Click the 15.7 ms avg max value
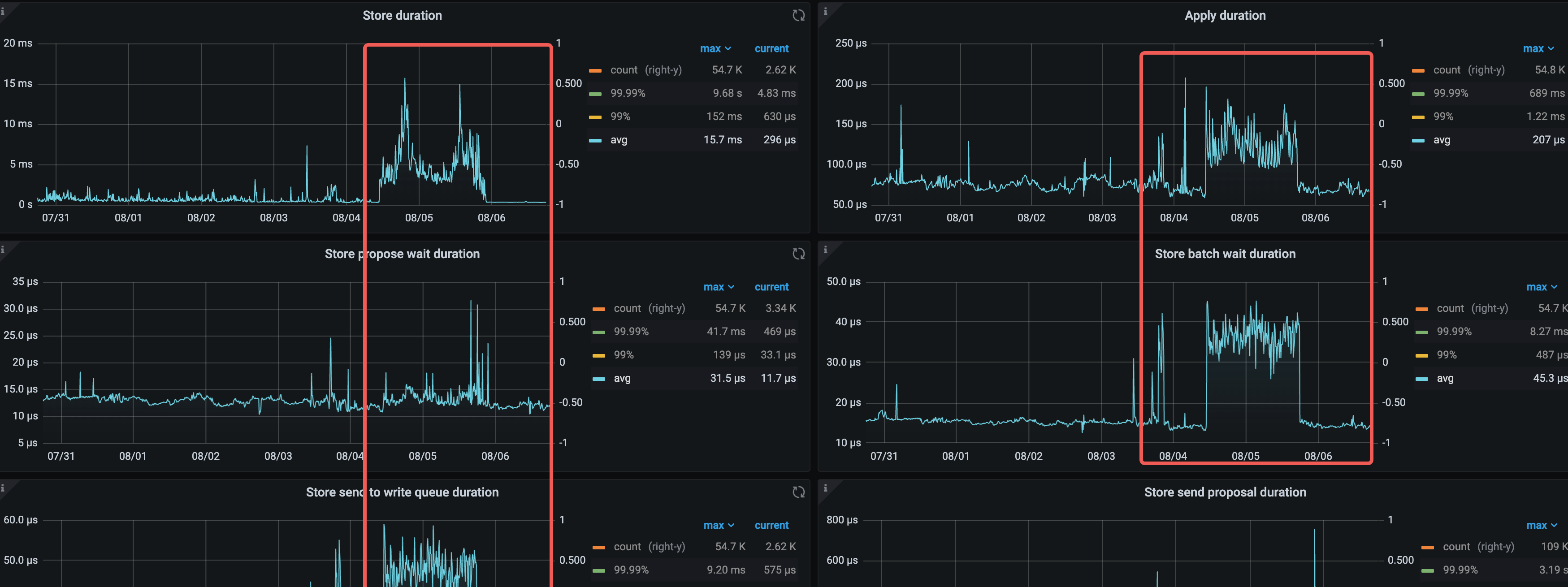This screenshot has width=1568, height=587. click(x=723, y=140)
